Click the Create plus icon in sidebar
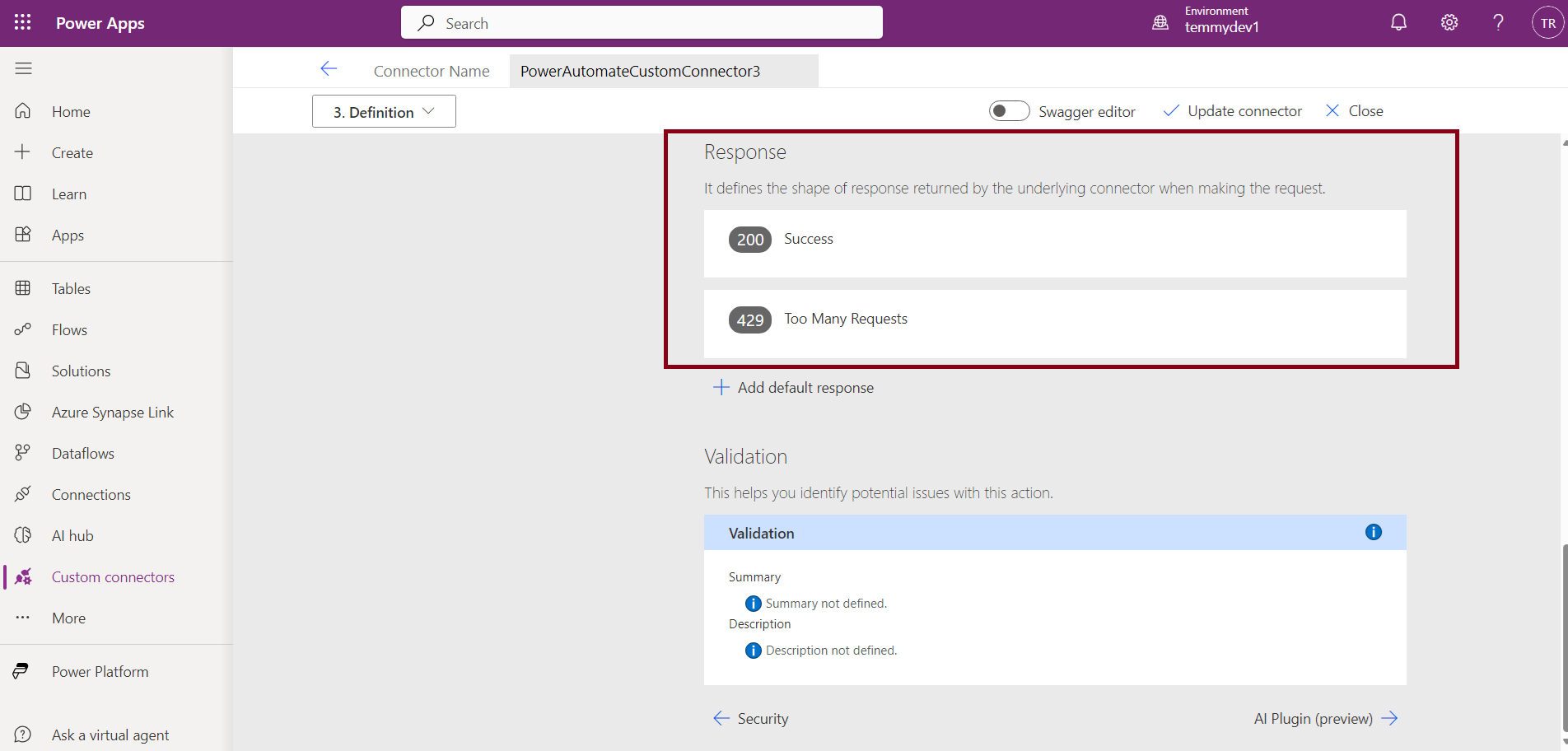1568x751 pixels. (x=23, y=152)
